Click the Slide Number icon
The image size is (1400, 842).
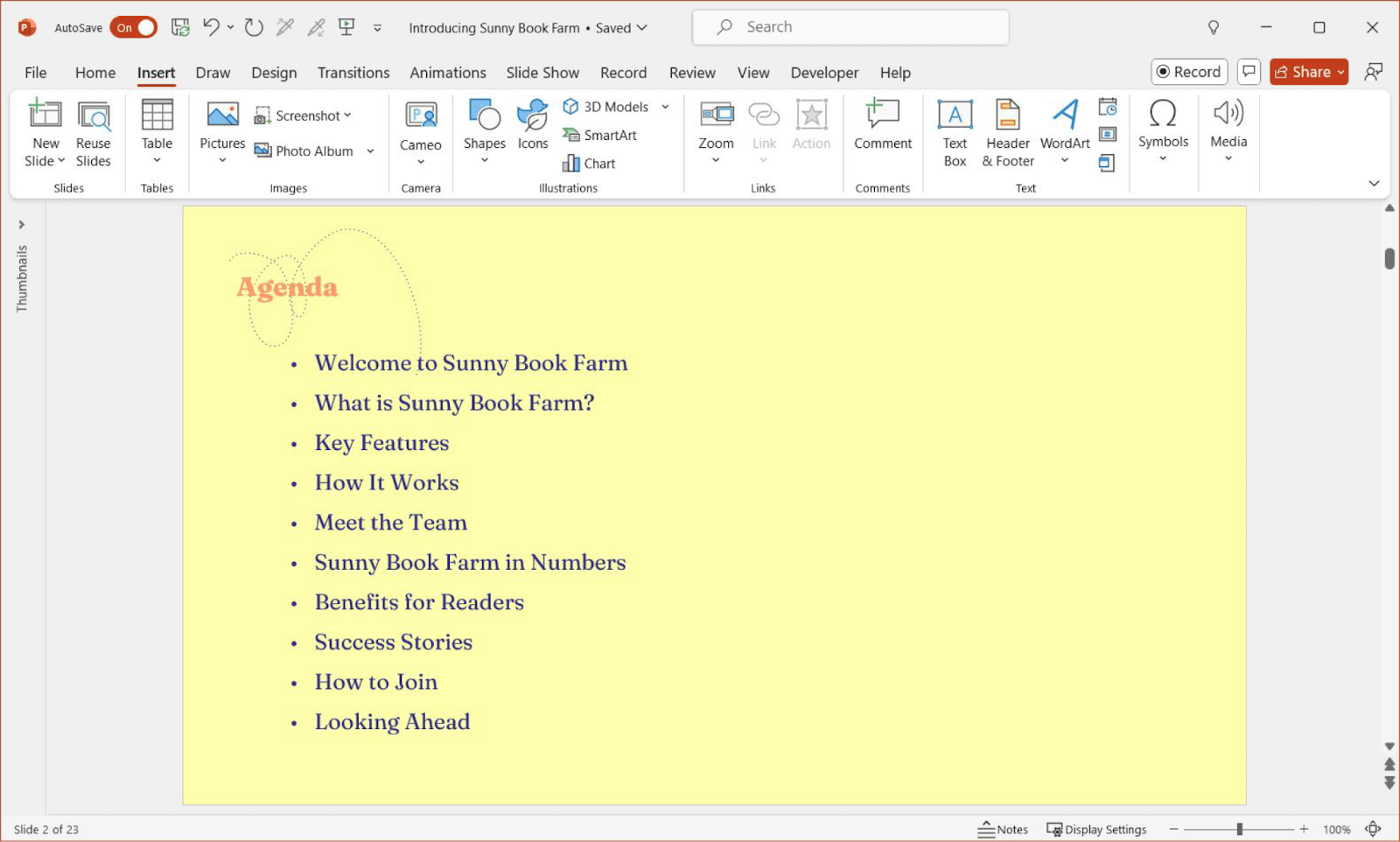click(1108, 134)
